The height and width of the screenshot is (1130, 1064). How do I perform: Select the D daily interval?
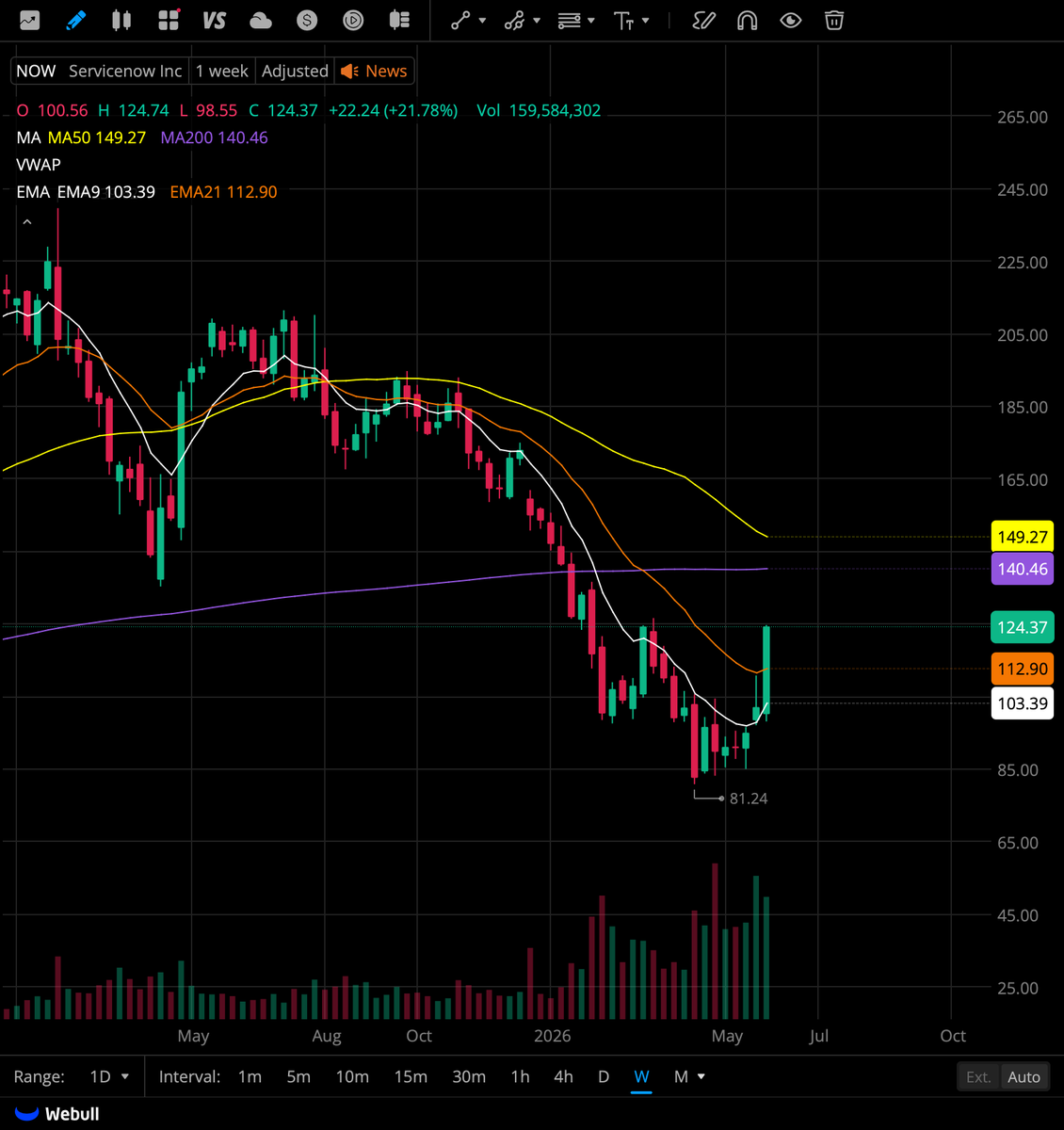point(604,1076)
